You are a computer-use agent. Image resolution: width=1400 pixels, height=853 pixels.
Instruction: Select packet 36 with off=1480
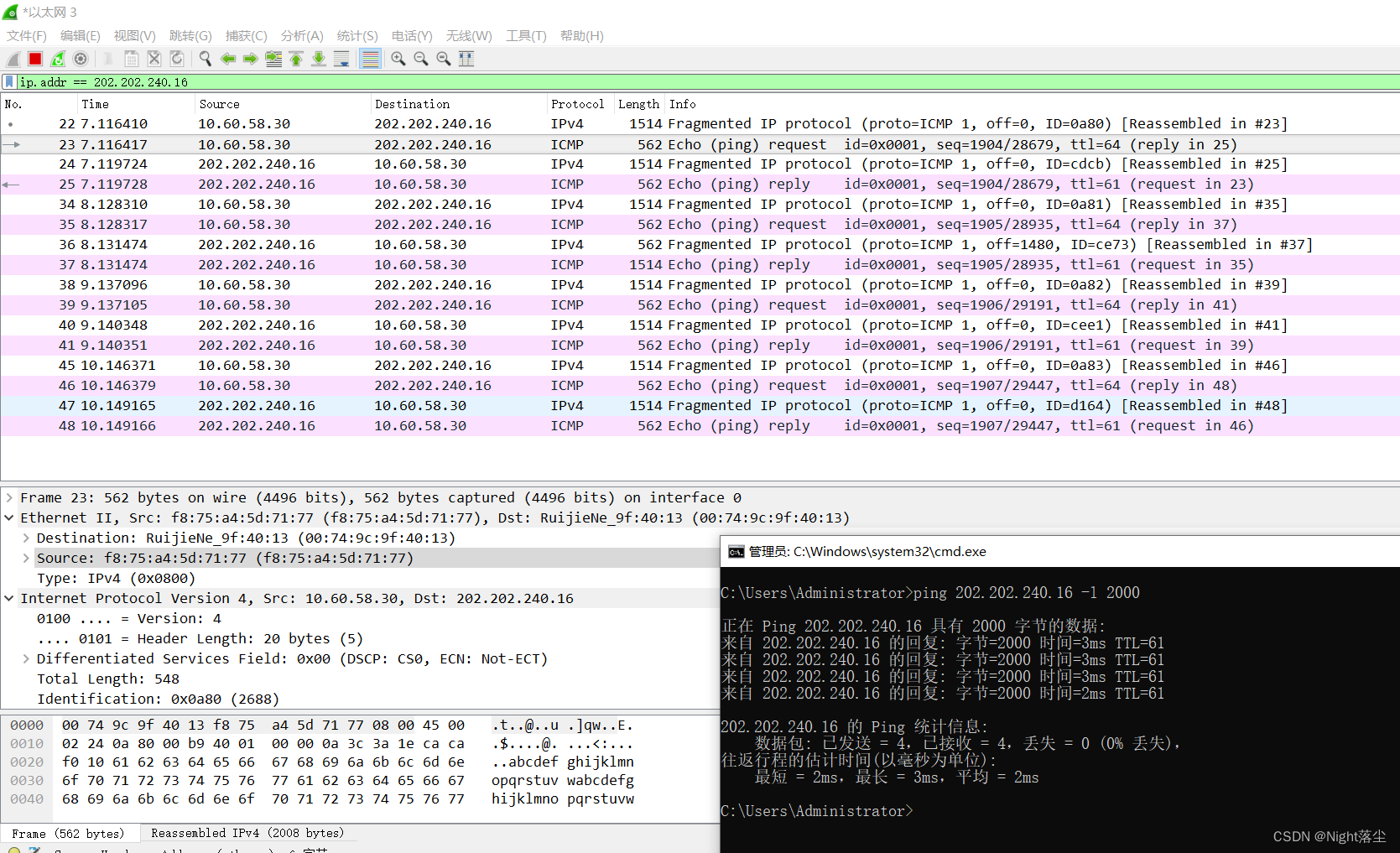click(700, 244)
